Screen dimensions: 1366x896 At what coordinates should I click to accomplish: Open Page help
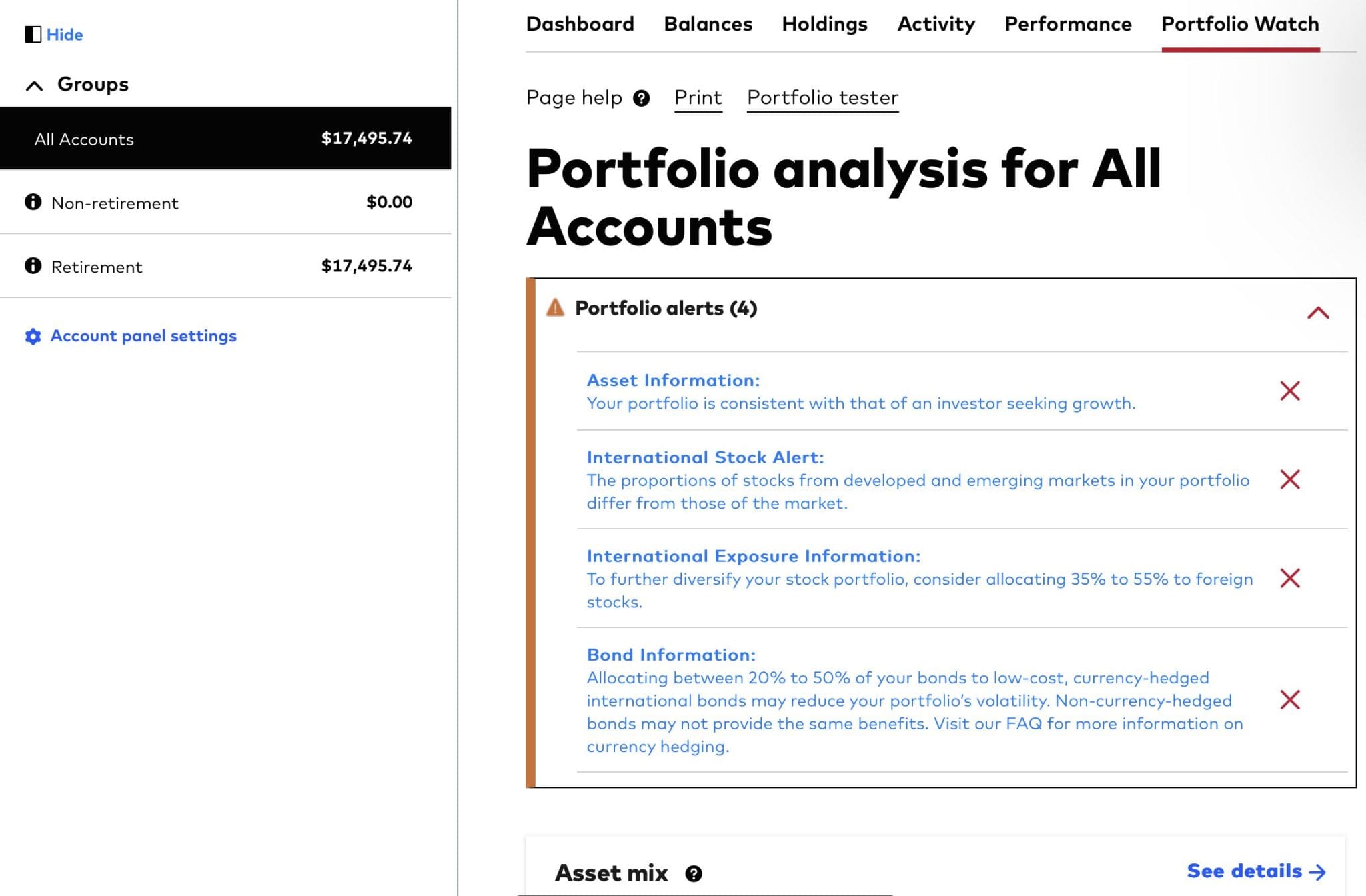point(641,99)
